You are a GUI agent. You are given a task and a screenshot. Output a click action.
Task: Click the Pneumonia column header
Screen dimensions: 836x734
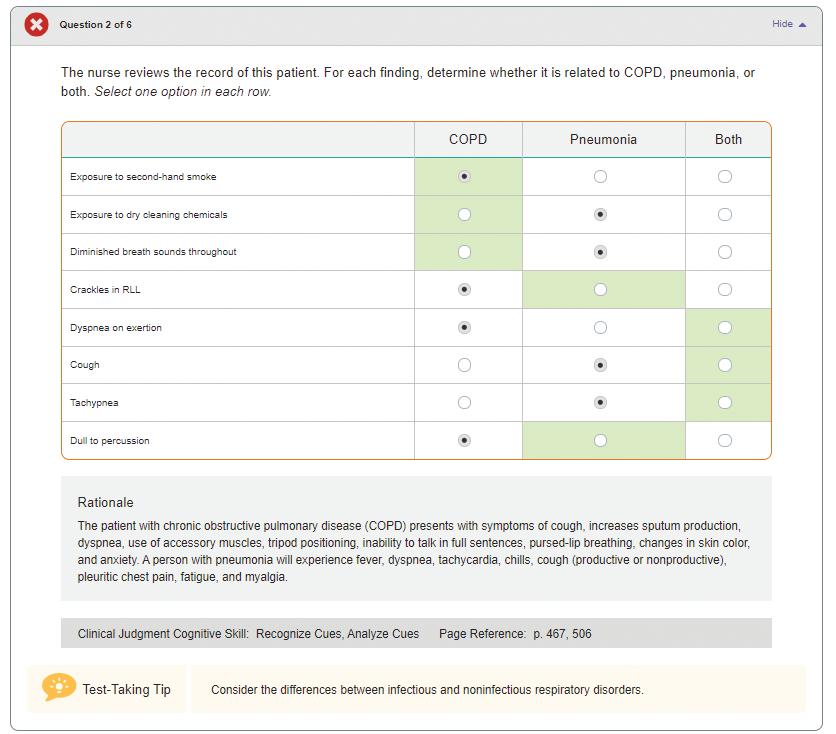pos(603,139)
